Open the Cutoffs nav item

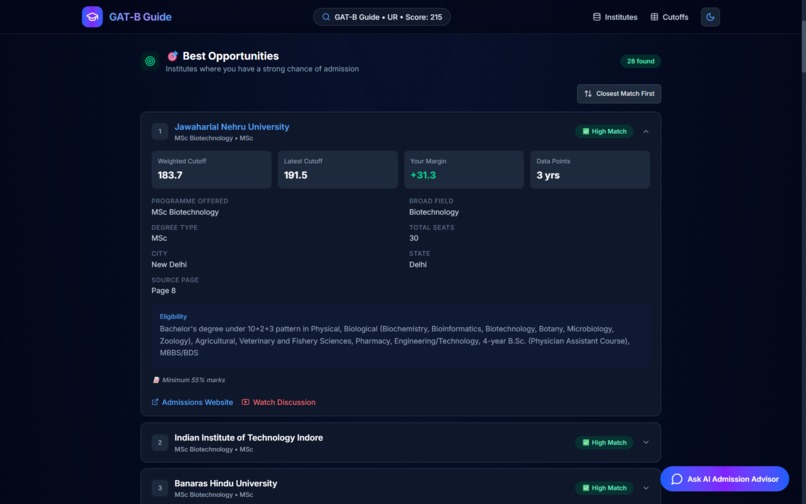click(669, 17)
